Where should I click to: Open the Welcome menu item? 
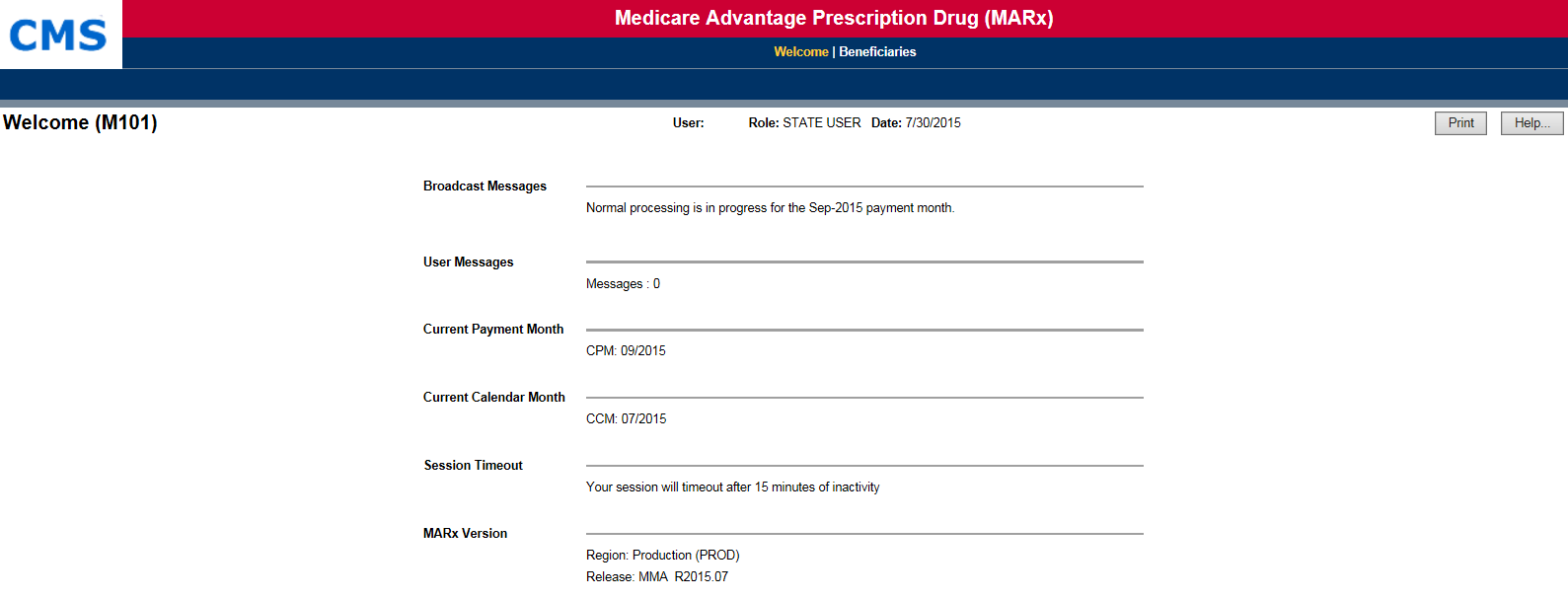[800, 52]
